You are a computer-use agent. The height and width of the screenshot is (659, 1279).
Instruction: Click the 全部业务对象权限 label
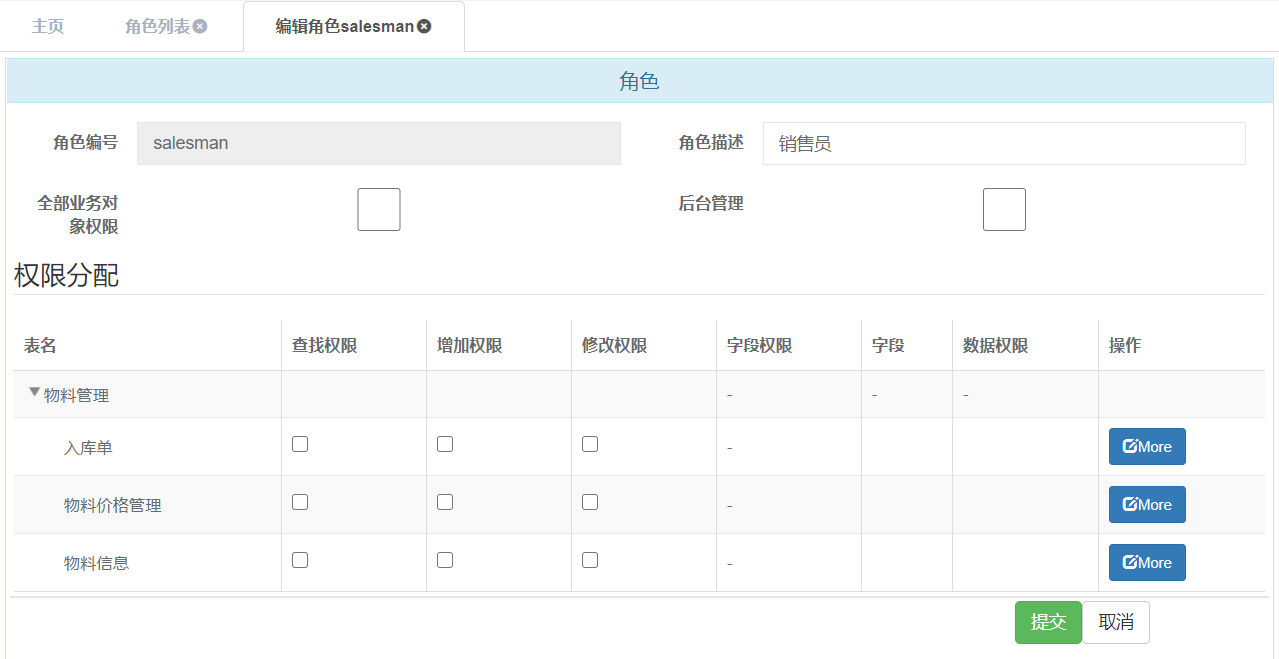point(78,215)
